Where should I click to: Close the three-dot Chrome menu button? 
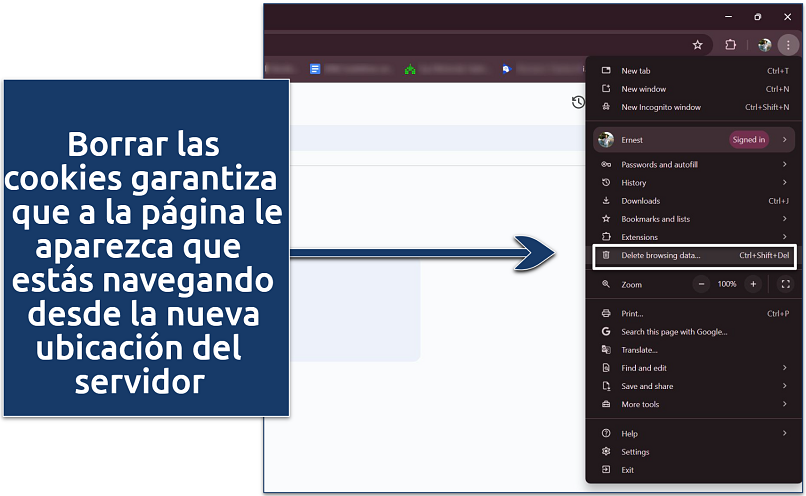787,45
